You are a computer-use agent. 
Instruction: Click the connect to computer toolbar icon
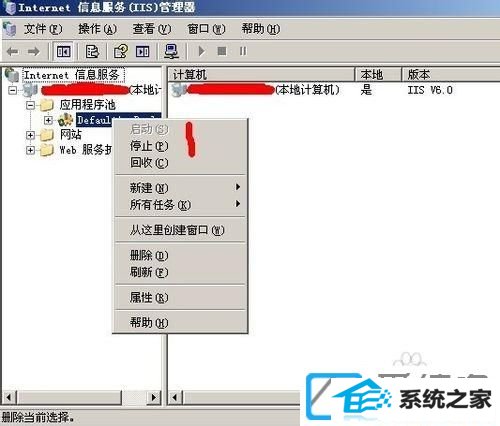[x=171, y=52]
